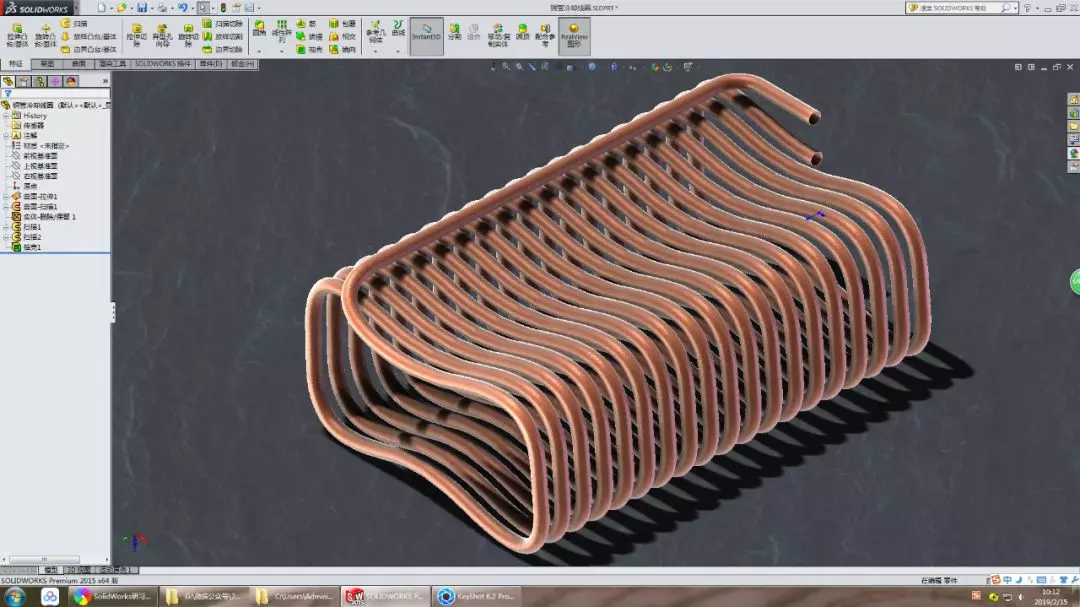1080x607 pixels.
Task: Select the Mirror tool icon
Action: (334, 50)
